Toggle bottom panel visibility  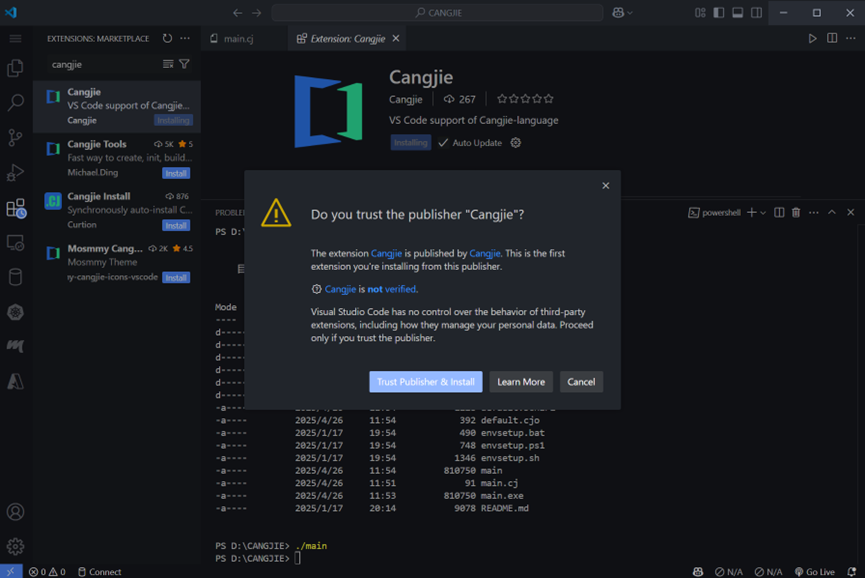tap(738, 13)
